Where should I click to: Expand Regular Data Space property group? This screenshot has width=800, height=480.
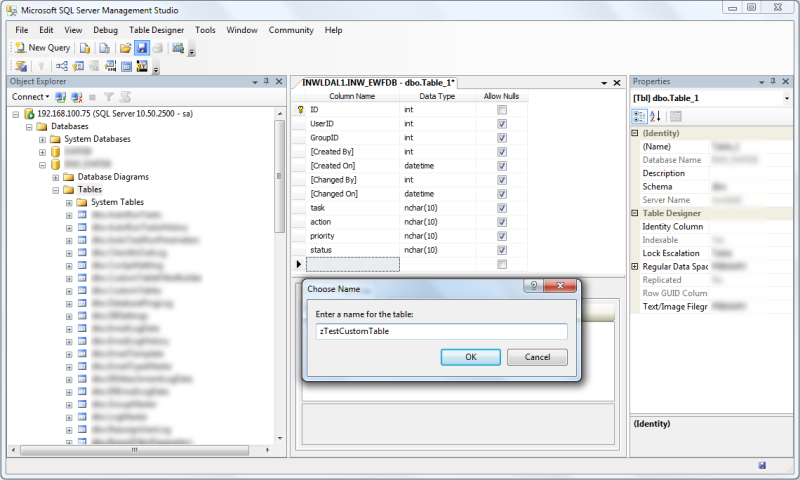[635, 266]
